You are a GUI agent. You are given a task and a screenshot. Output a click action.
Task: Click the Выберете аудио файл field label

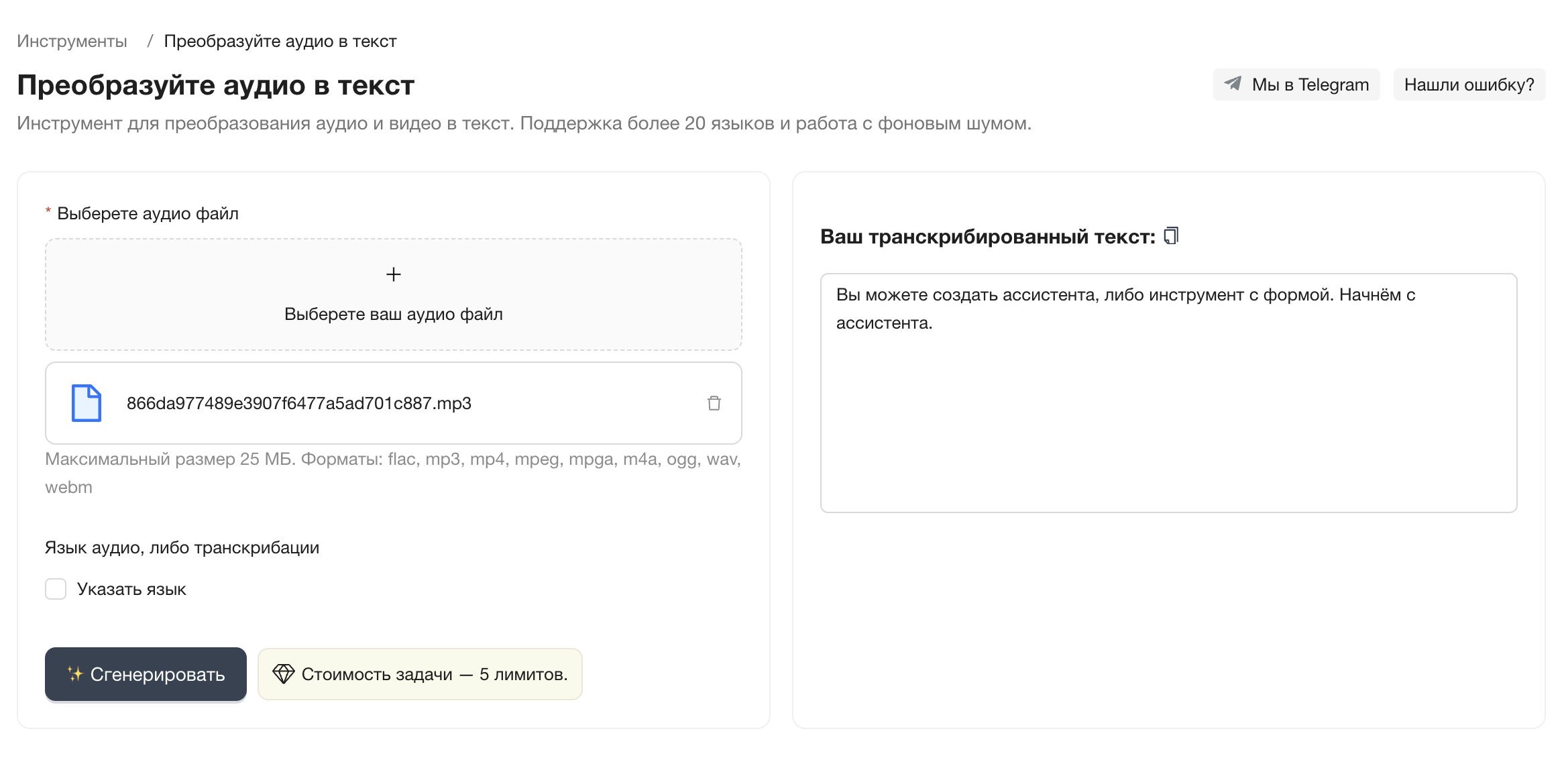pos(148,213)
